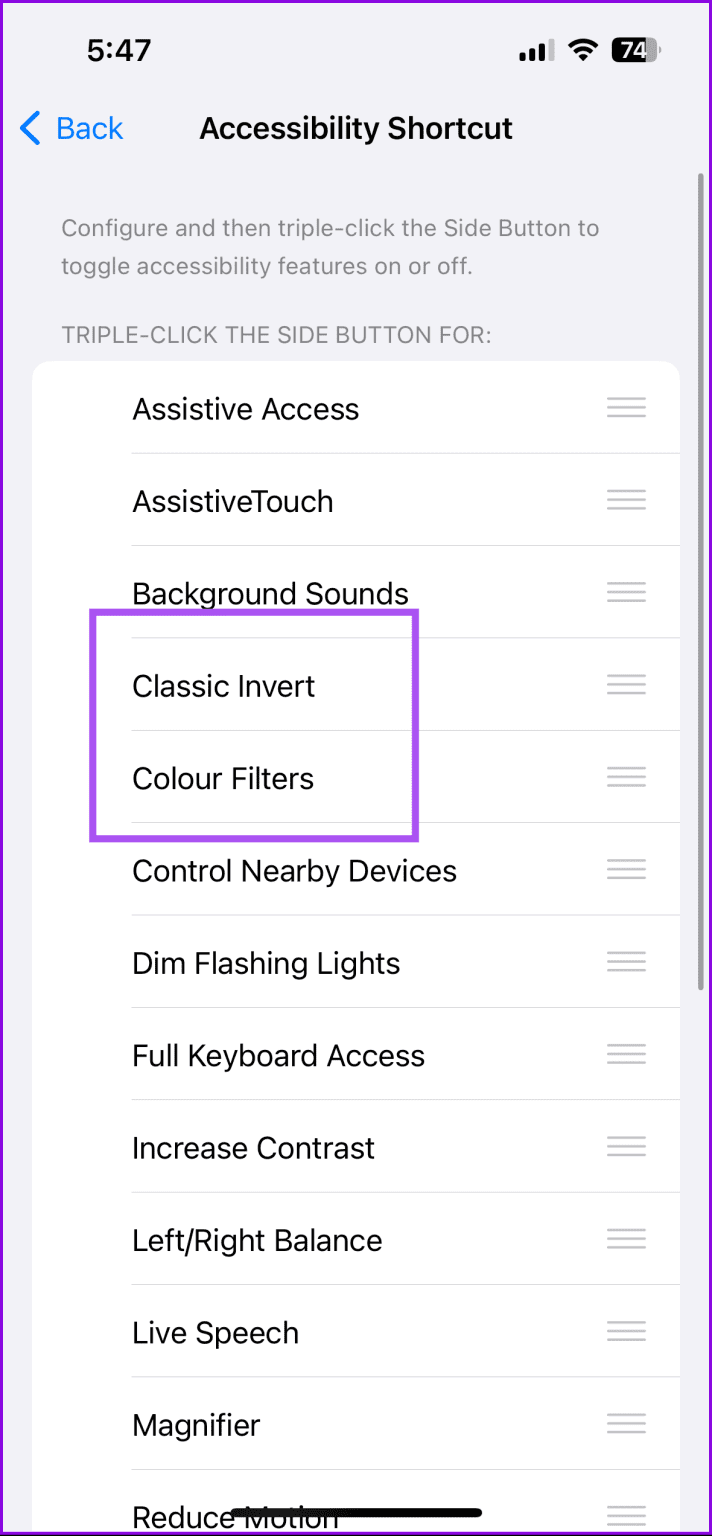This screenshot has width=712, height=1536.
Task: Click the battery indicator showing 74
Action: 636,49
